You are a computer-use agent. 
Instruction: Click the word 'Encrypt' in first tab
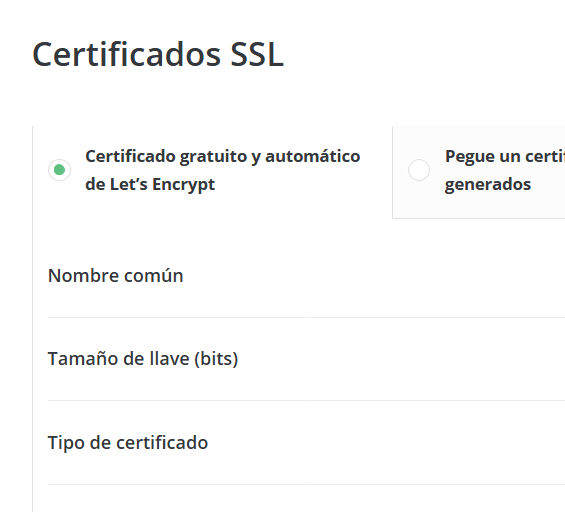click(x=184, y=185)
